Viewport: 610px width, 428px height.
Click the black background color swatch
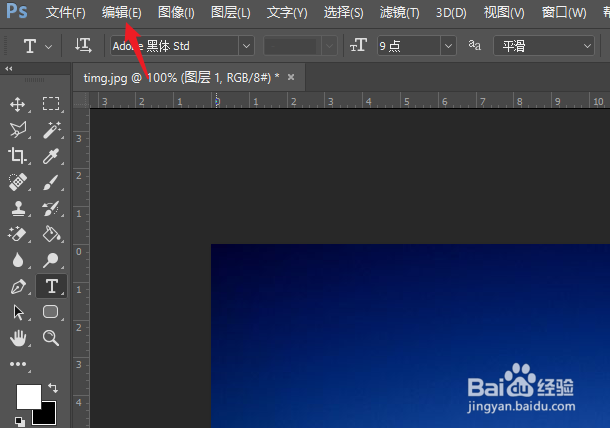47,417
